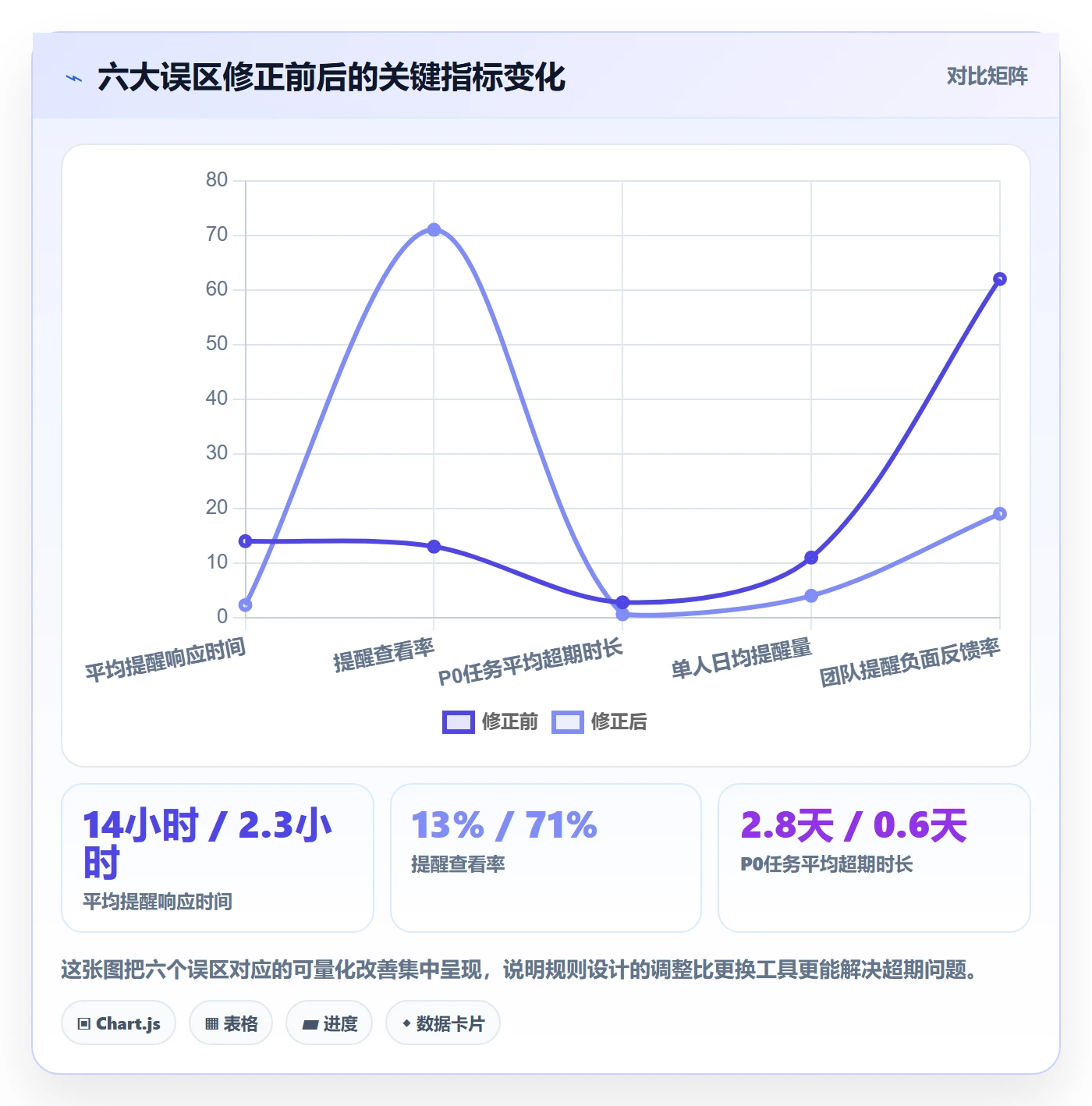Click the 修正后 point at P0任务平均超期时长
1092x1106 pixels.
[x=622, y=615]
